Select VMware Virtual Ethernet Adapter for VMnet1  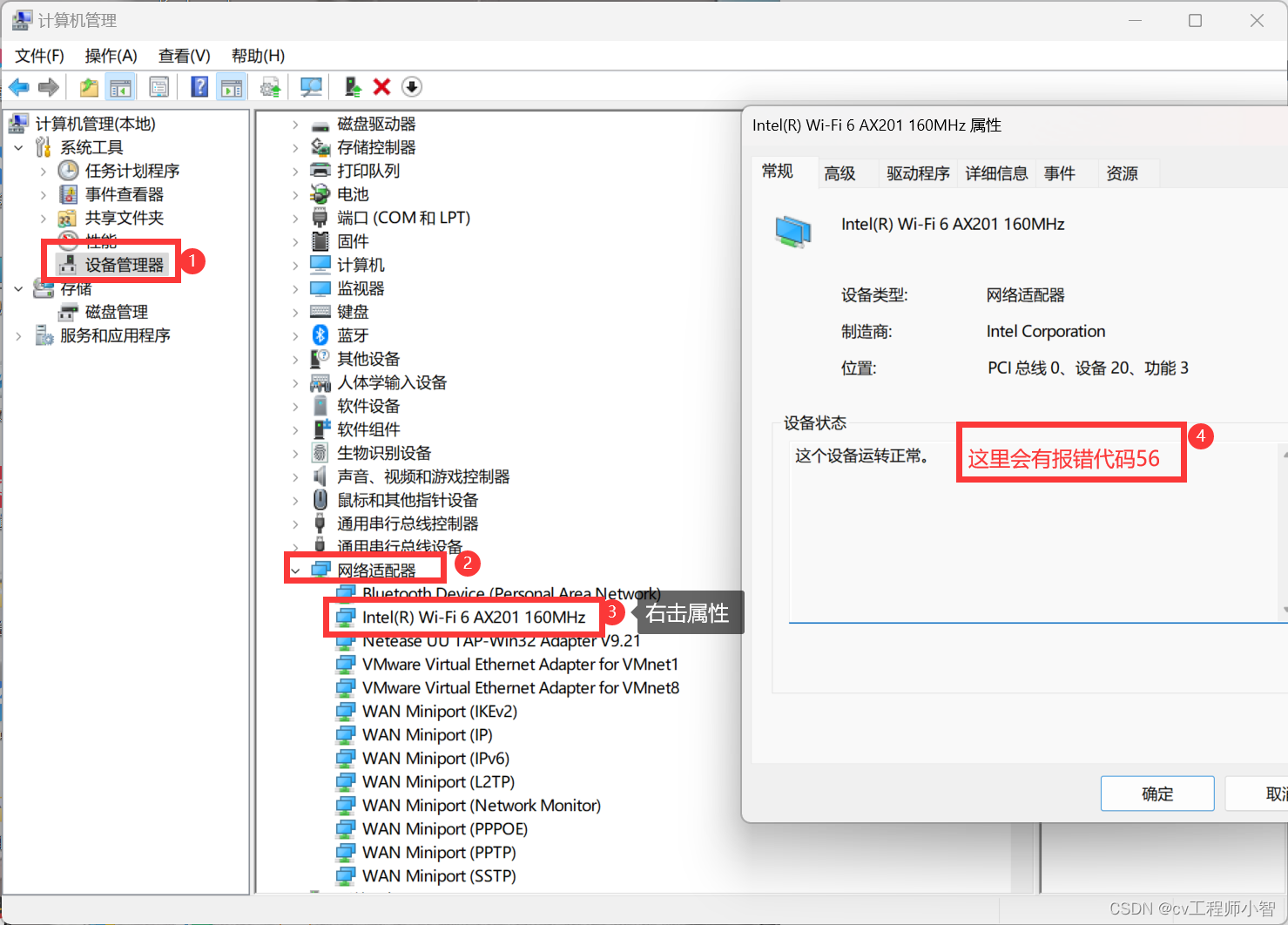pos(520,665)
